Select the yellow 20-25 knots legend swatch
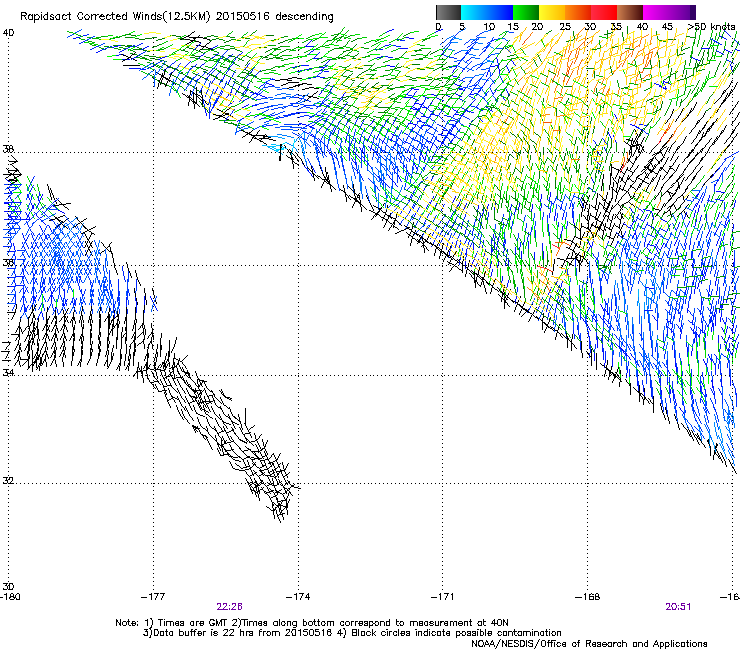This screenshot has height=650, width=740. pos(552,12)
